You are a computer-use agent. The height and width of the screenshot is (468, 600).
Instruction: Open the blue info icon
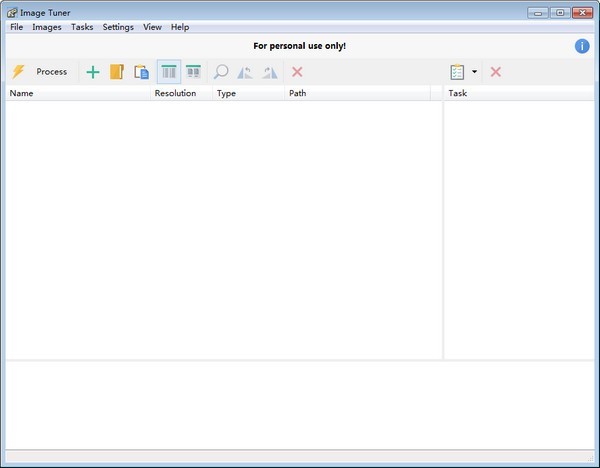tap(582, 46)
